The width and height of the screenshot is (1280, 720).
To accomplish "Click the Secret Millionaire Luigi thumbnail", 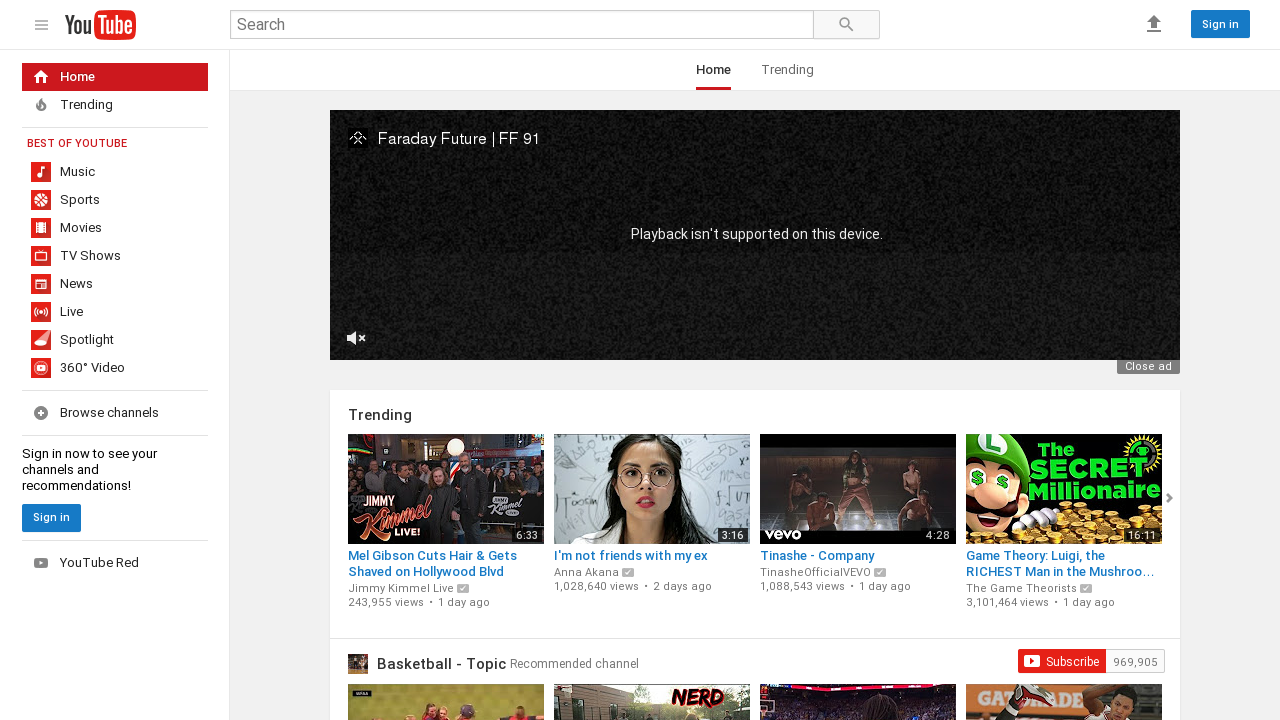I will (1064, 489).
